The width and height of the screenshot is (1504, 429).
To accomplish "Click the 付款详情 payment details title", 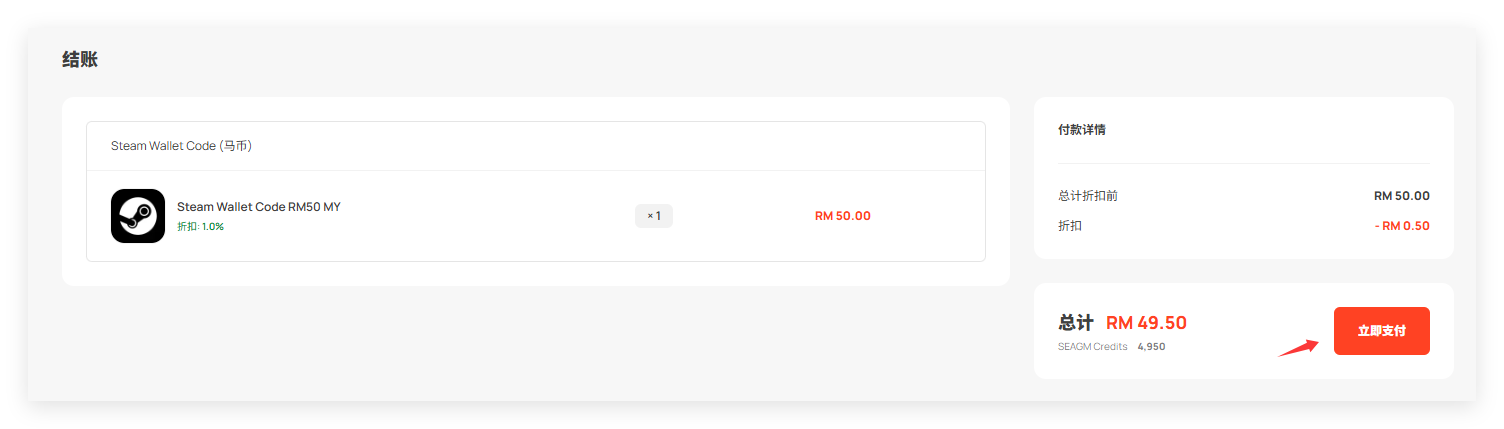I will click(x=1082, y=130).
